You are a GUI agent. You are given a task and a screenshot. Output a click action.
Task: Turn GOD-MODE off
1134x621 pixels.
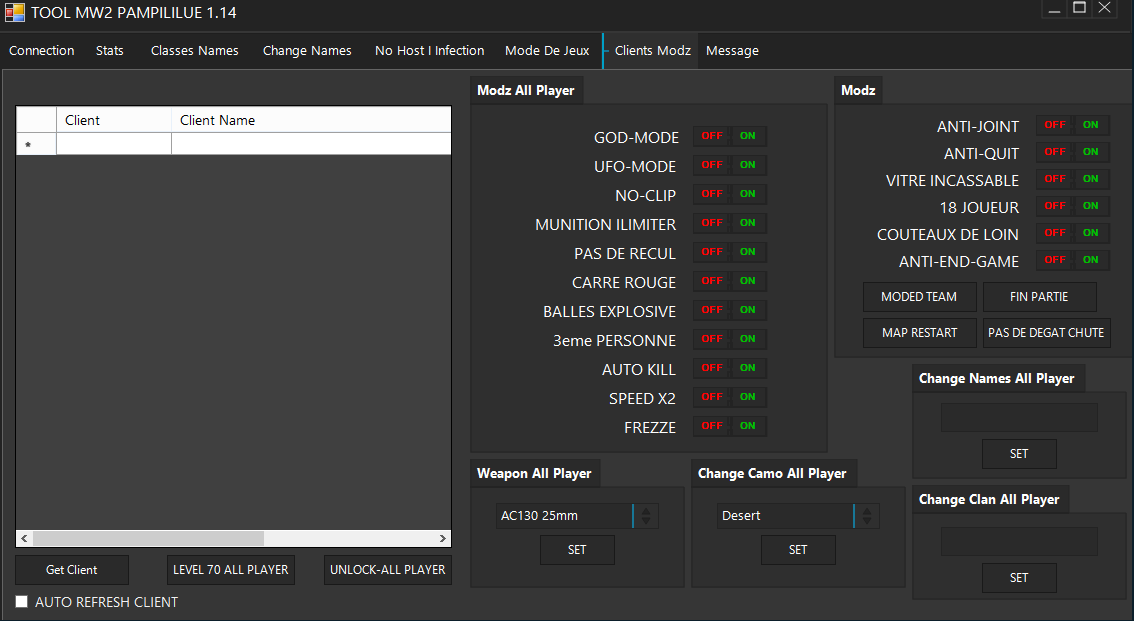click(712, 136)
